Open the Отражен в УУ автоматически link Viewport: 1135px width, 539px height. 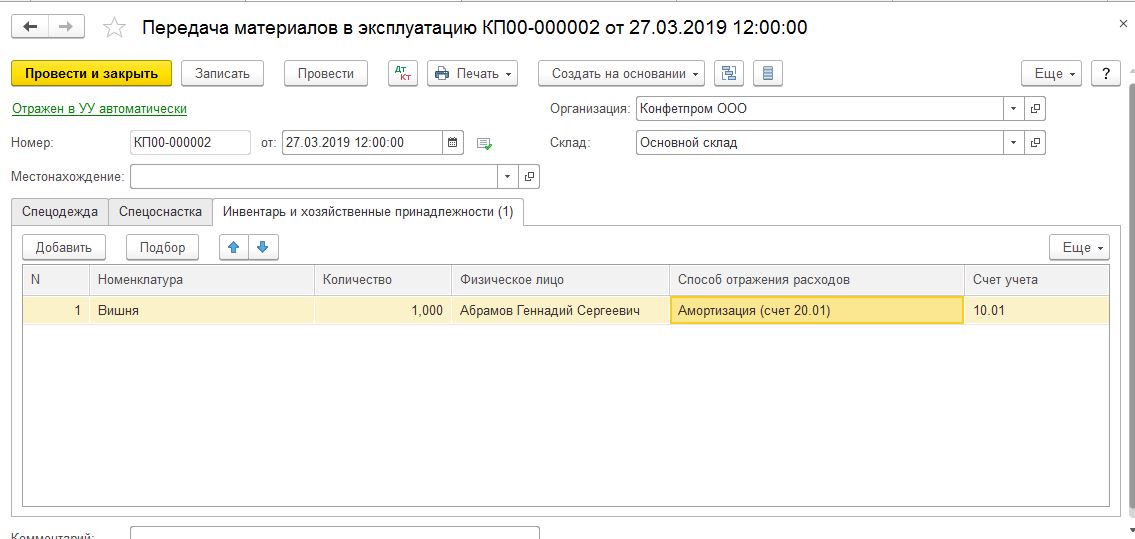coord(99,108)
